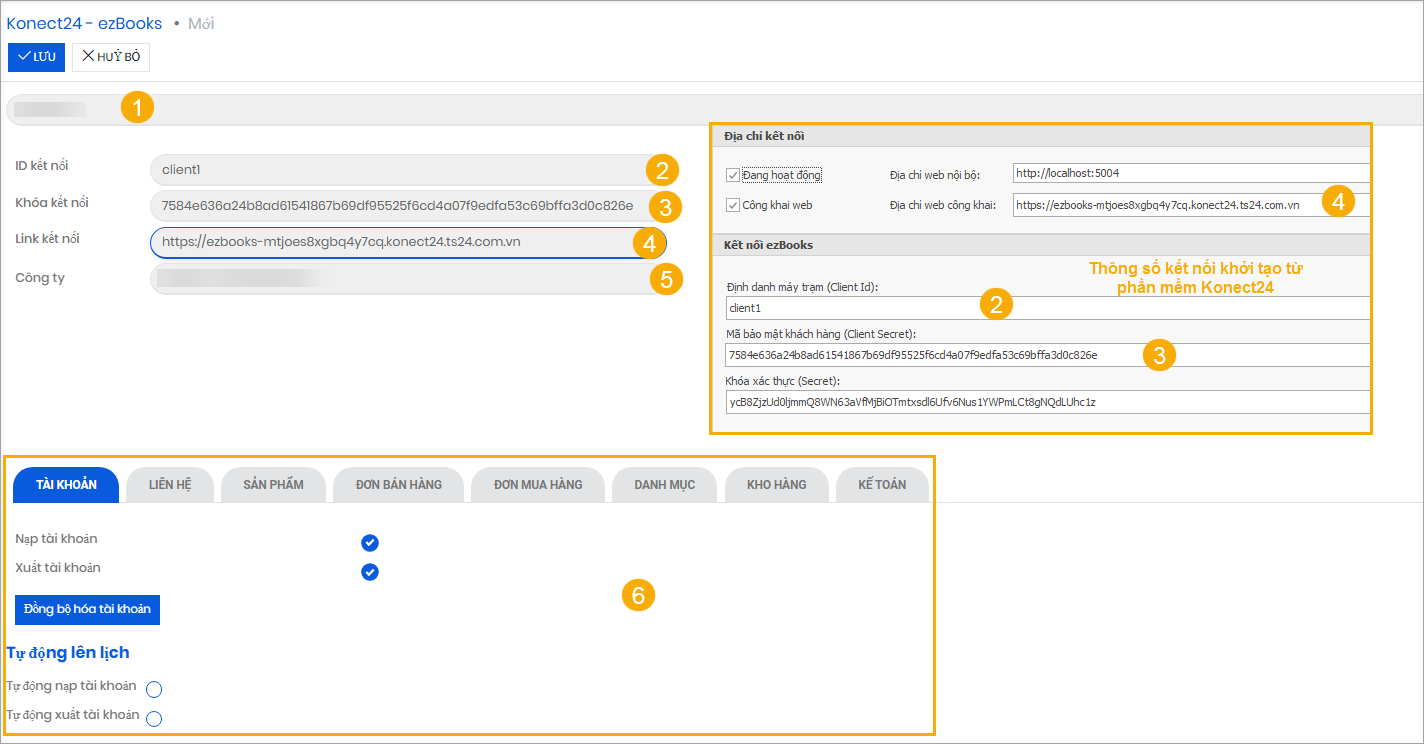Click the Client Id field in Kết nối ezBooks

click(1048, 308)
